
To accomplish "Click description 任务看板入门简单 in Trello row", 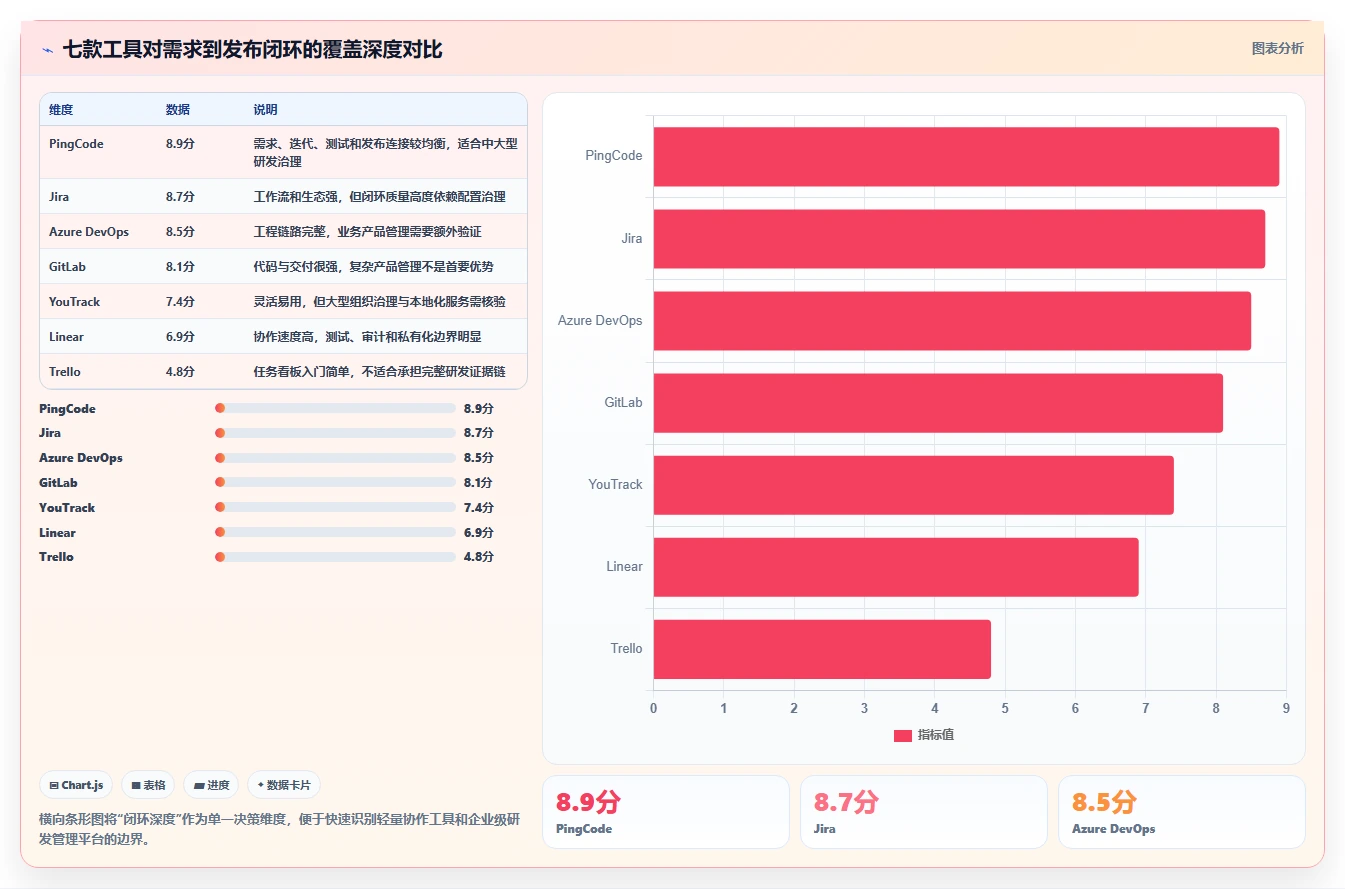I will [379, 372].
